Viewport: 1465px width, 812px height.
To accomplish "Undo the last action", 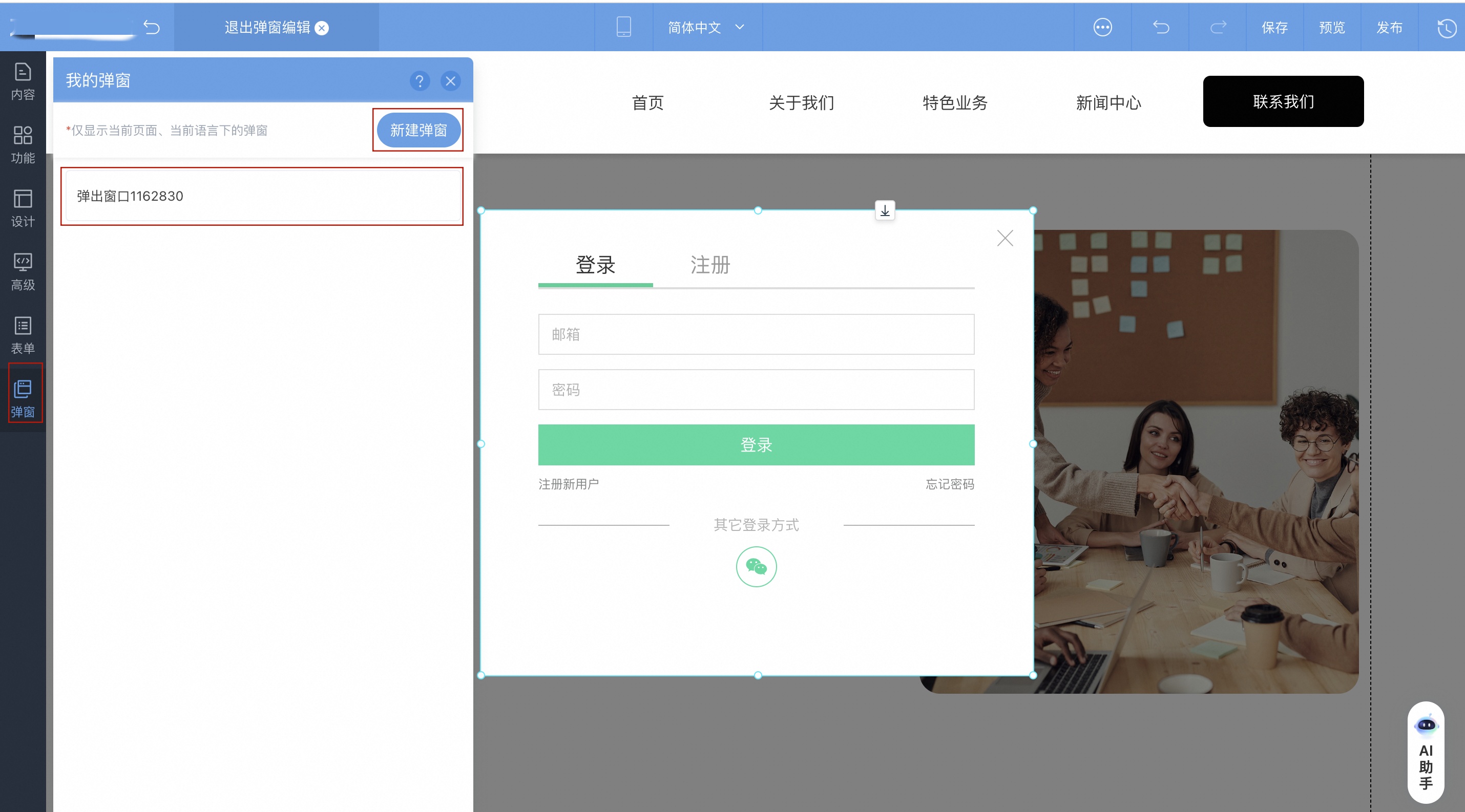I will (x=1161, y=27).
